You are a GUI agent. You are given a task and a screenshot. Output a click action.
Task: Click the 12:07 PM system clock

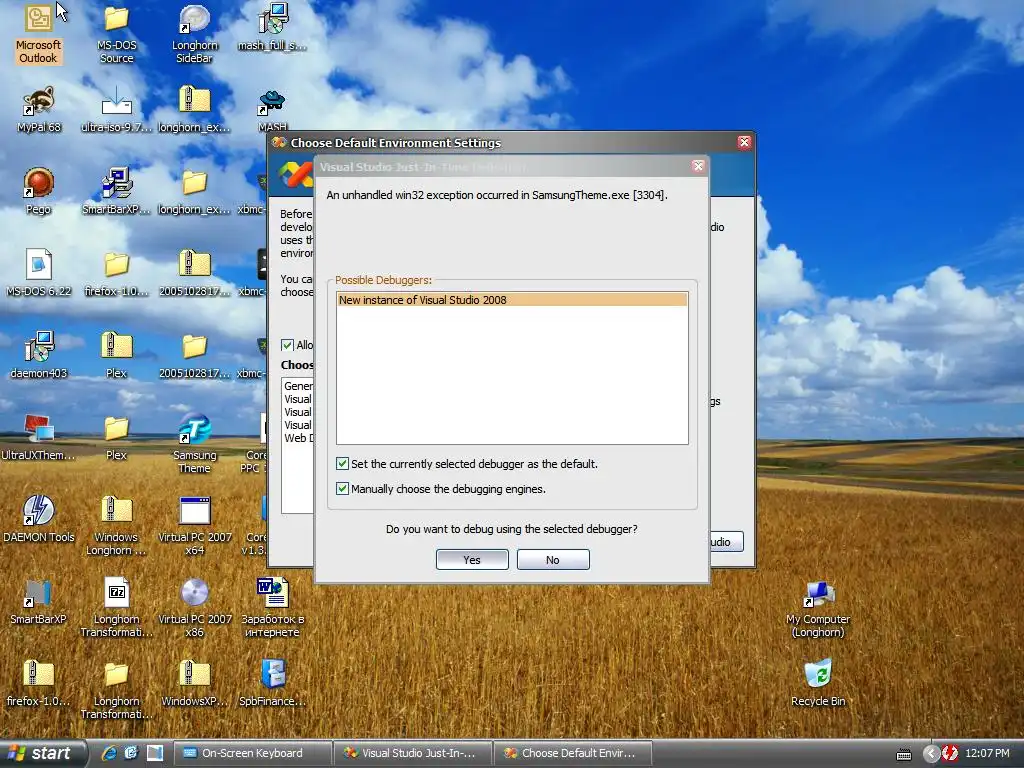(x=987, y=753)
